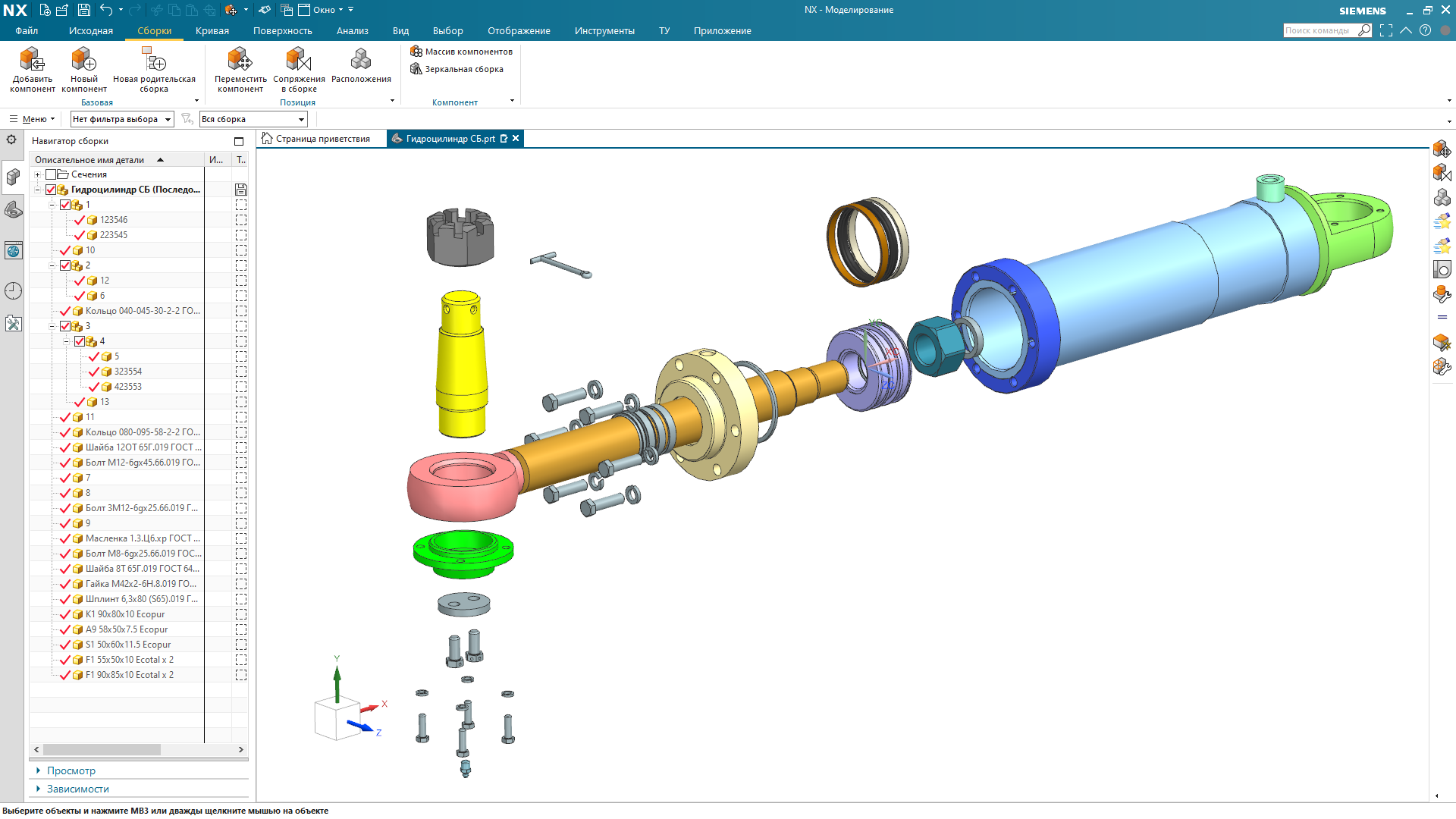Screen dimensions: 1456x819
Task: Switch to the Страница приветствия tab
Action: coord(322,139)
